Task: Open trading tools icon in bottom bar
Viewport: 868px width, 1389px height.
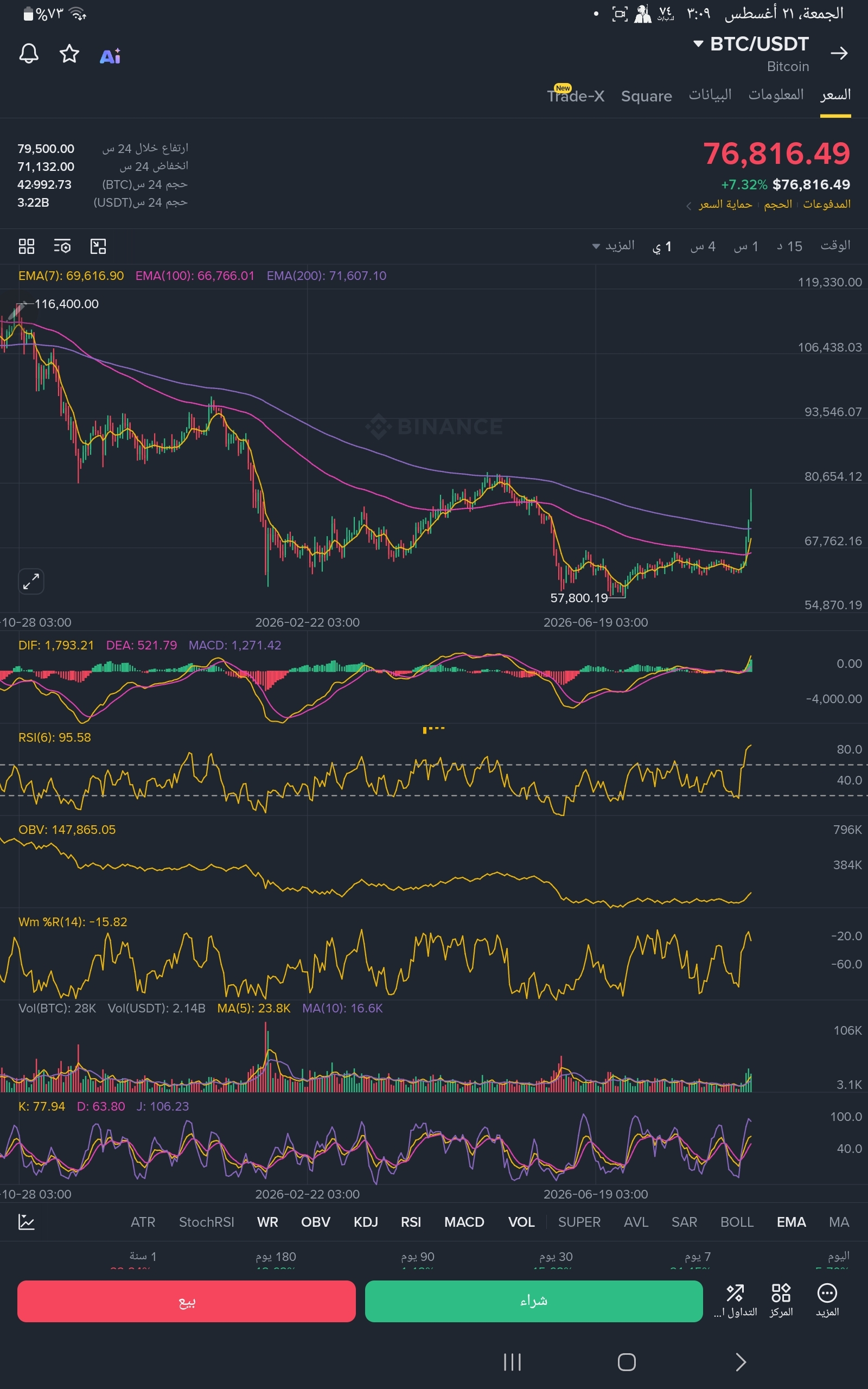Action: 736,1301
